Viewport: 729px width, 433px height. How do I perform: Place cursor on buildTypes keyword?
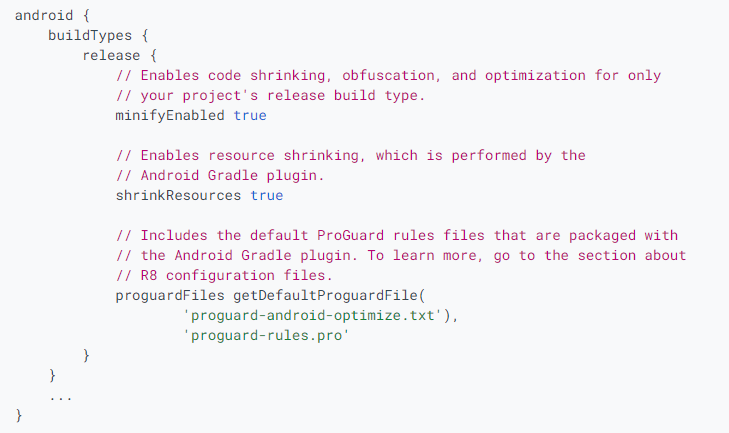pyautogui.click(x=90, y=35)
